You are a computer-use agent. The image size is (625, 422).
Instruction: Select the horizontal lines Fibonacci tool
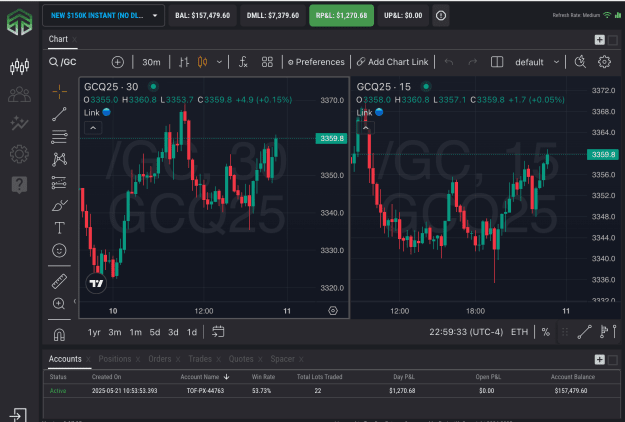pyautogui.click(x=59, y=137)
